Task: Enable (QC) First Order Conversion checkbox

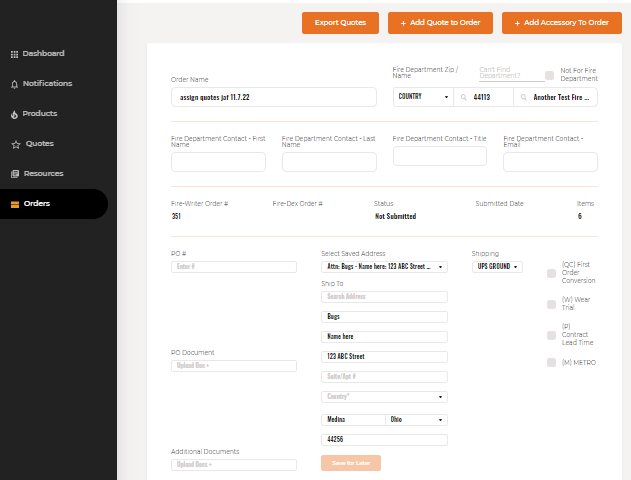Action: pyautogui.click(x=551, y=274)
